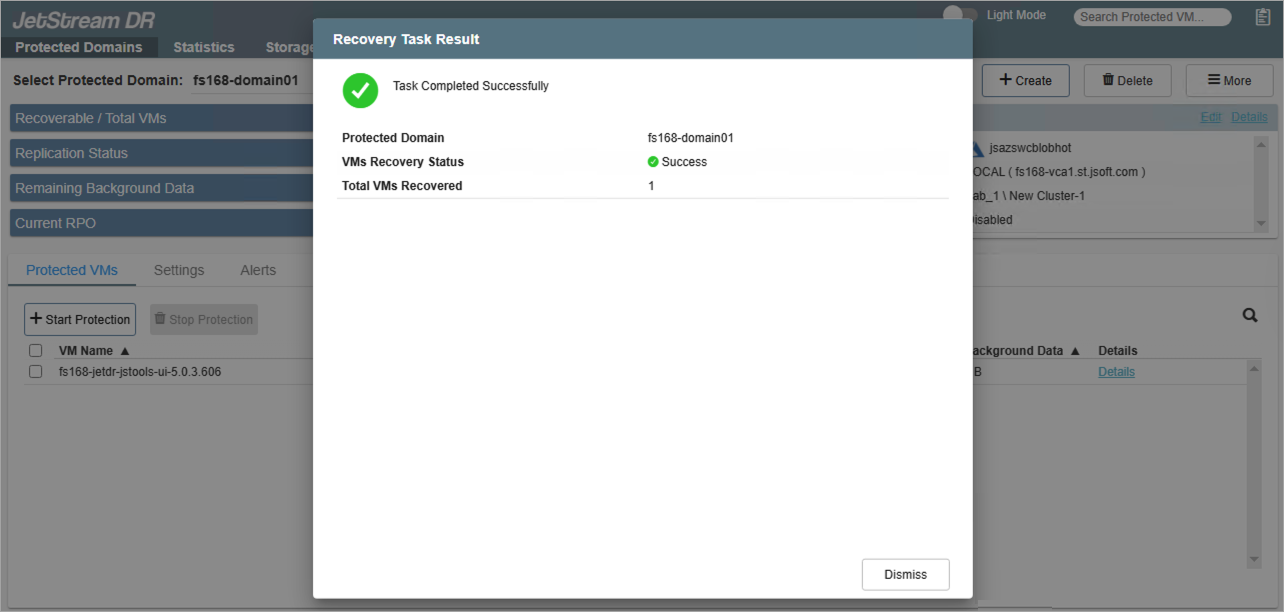The height and width of the screenshot is (612, 1284).
Task: Check the select-all VM header checkbox
Action: pos(36,351)
